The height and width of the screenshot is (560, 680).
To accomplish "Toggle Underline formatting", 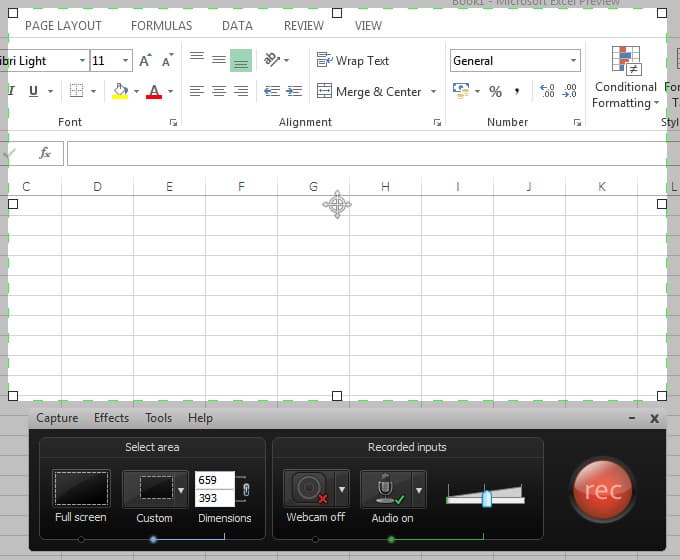I will coord(33,91).
